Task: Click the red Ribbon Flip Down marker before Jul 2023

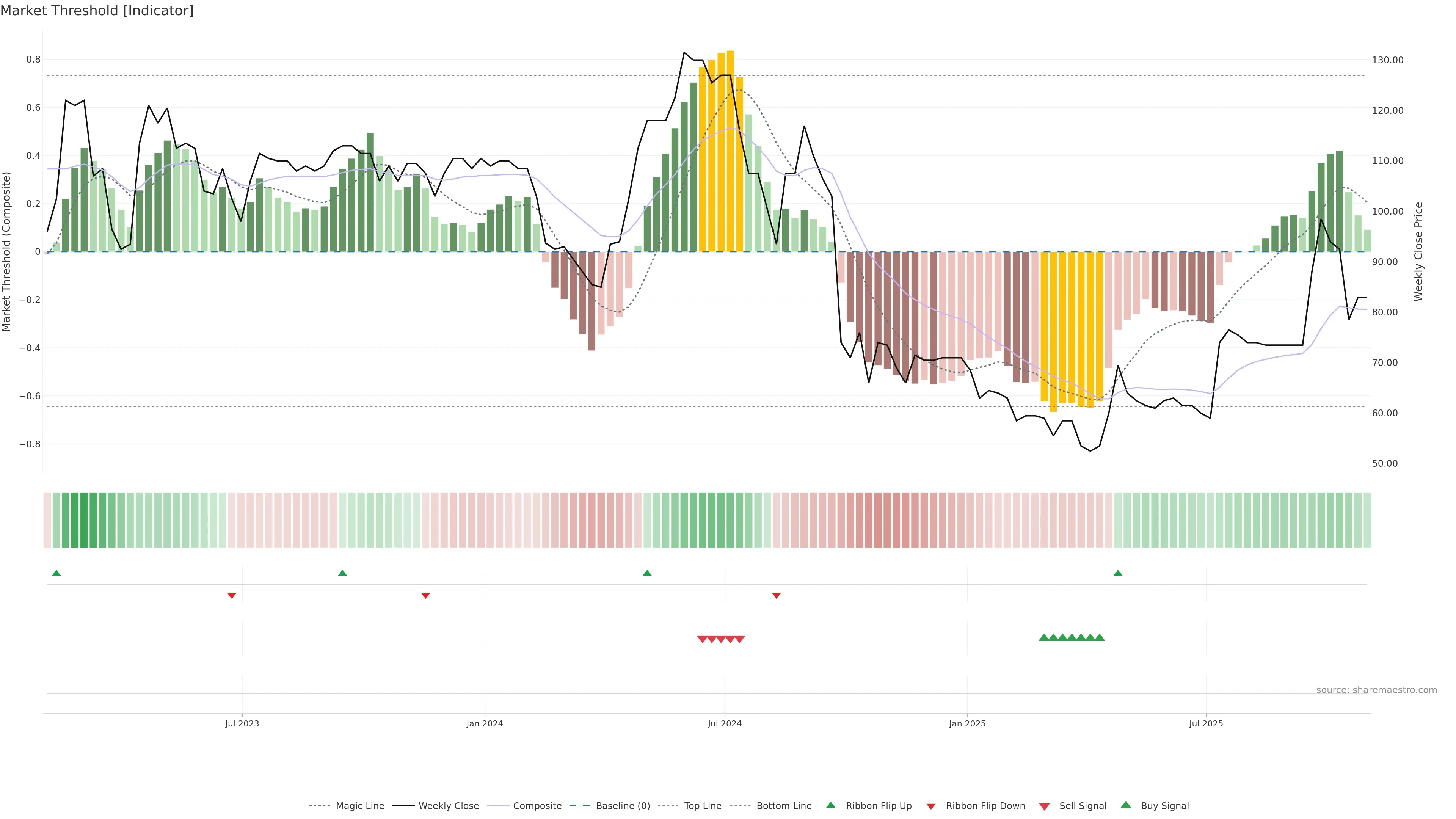Action: click(232, 595)
